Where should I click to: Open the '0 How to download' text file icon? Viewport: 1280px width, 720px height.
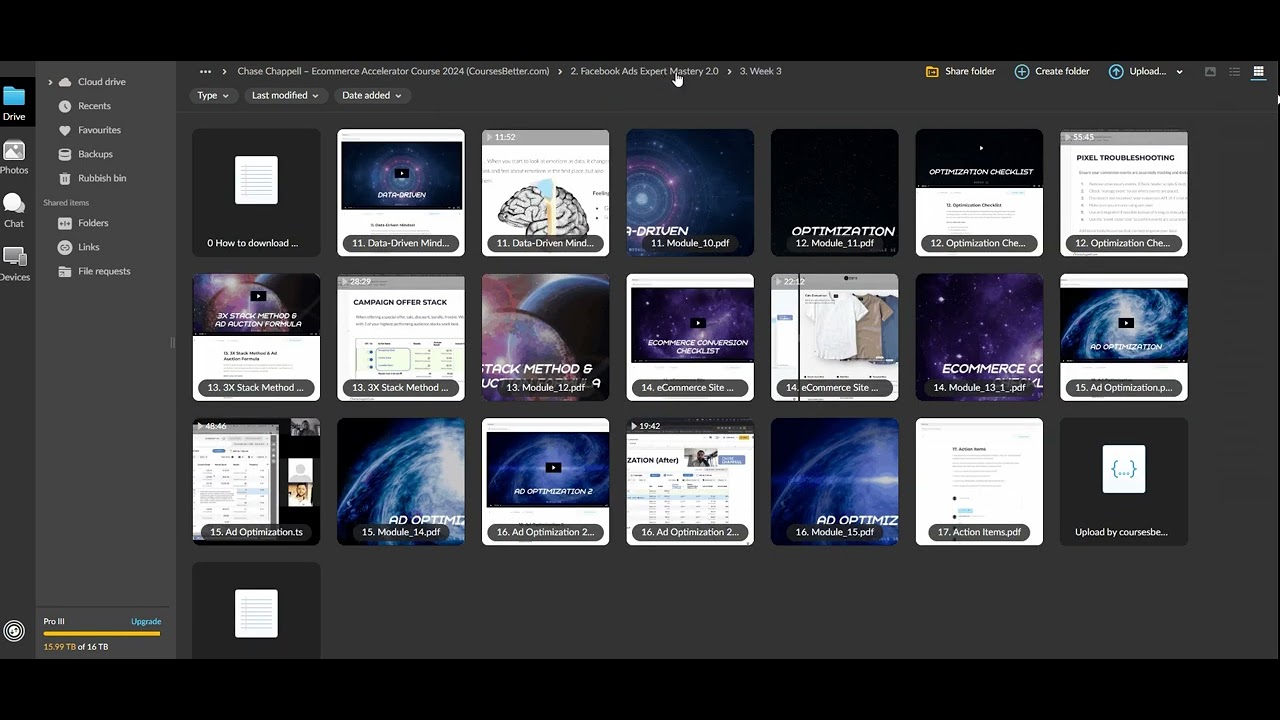tap(256, 180)
